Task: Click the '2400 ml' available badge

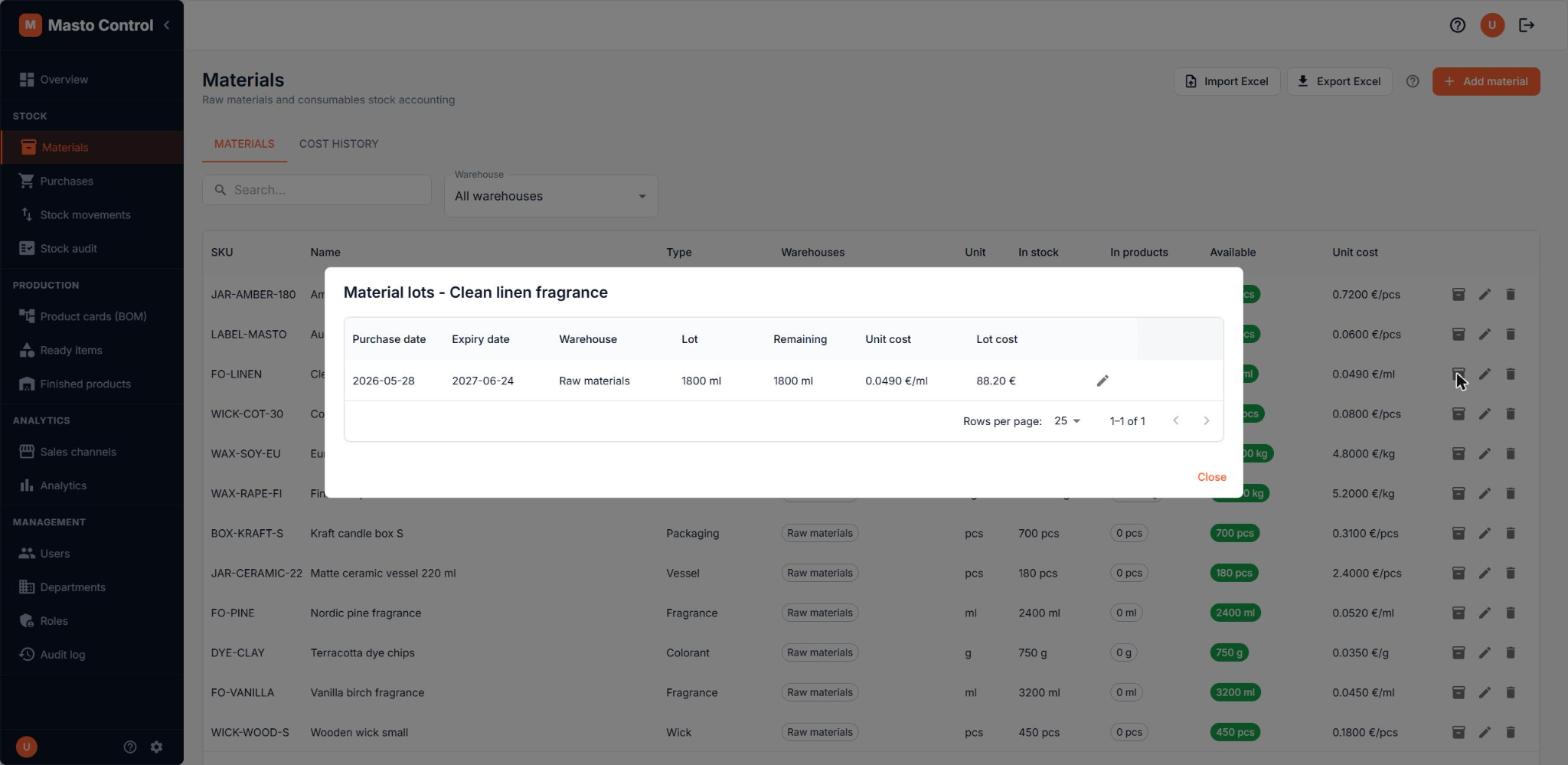Action: click(1235, 613)
